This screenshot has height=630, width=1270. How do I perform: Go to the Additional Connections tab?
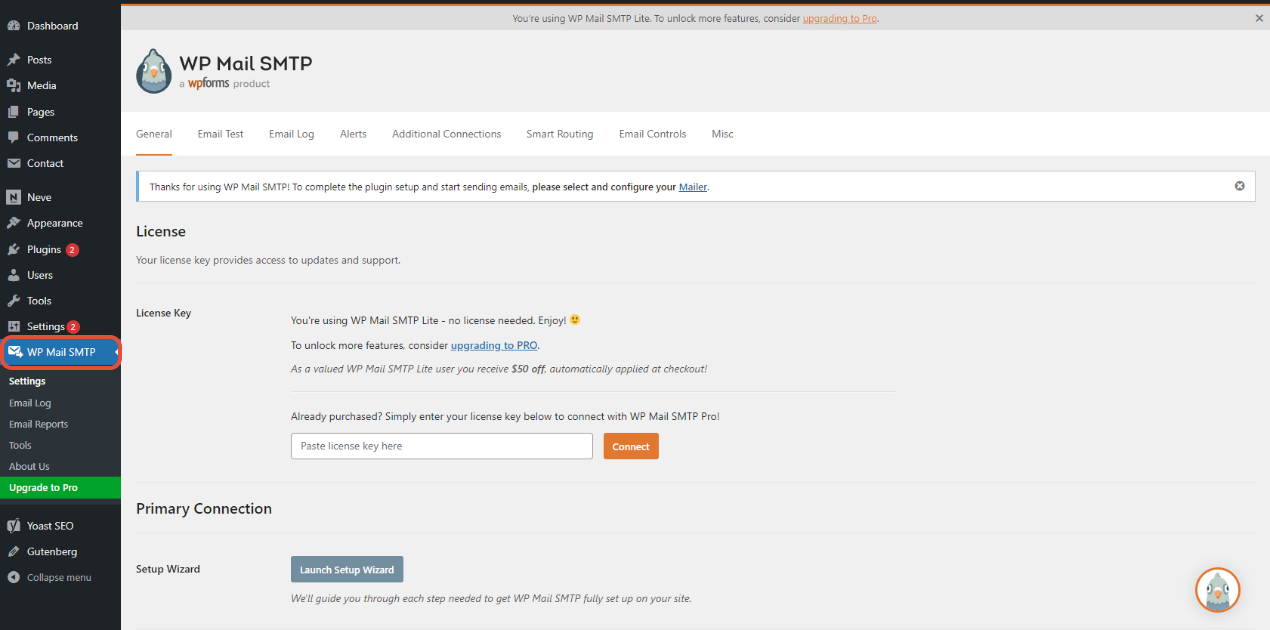pyautogui.click(x=446, y=134)
